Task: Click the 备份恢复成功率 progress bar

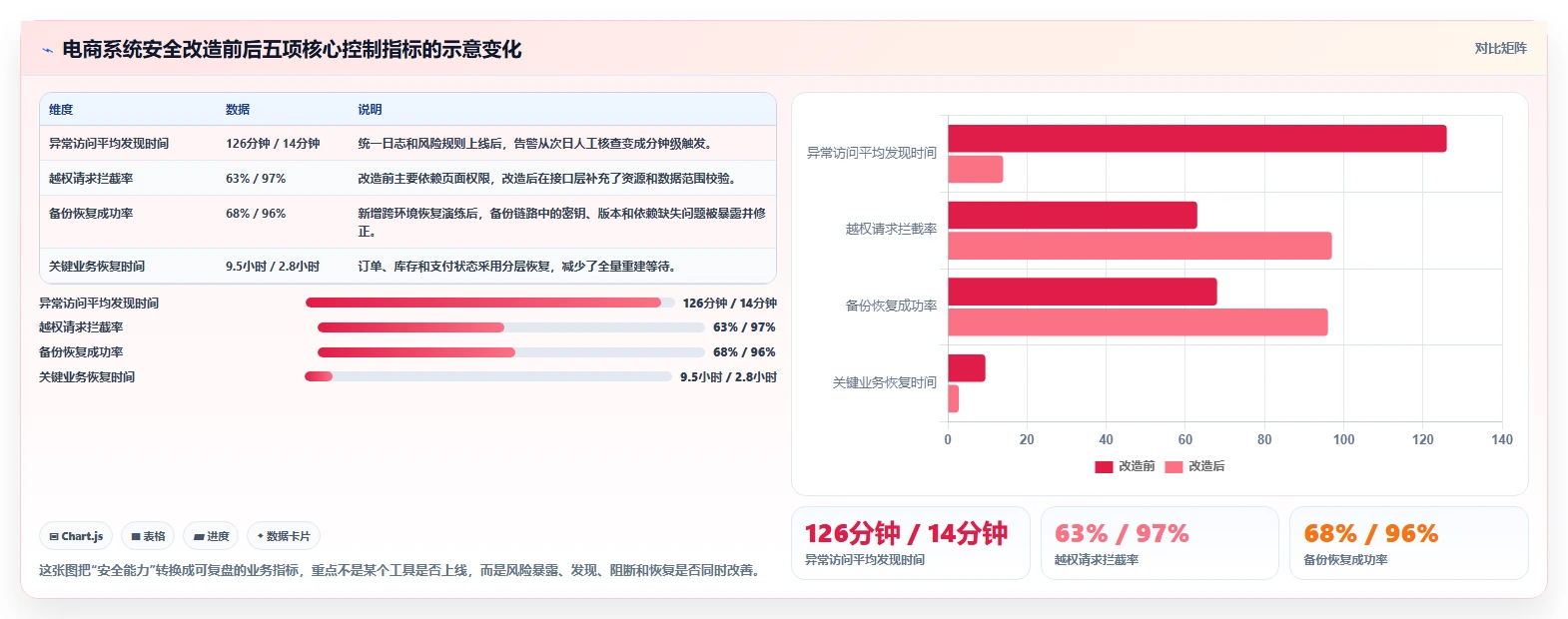Action: pyautogui.click(x=511, y=352)
